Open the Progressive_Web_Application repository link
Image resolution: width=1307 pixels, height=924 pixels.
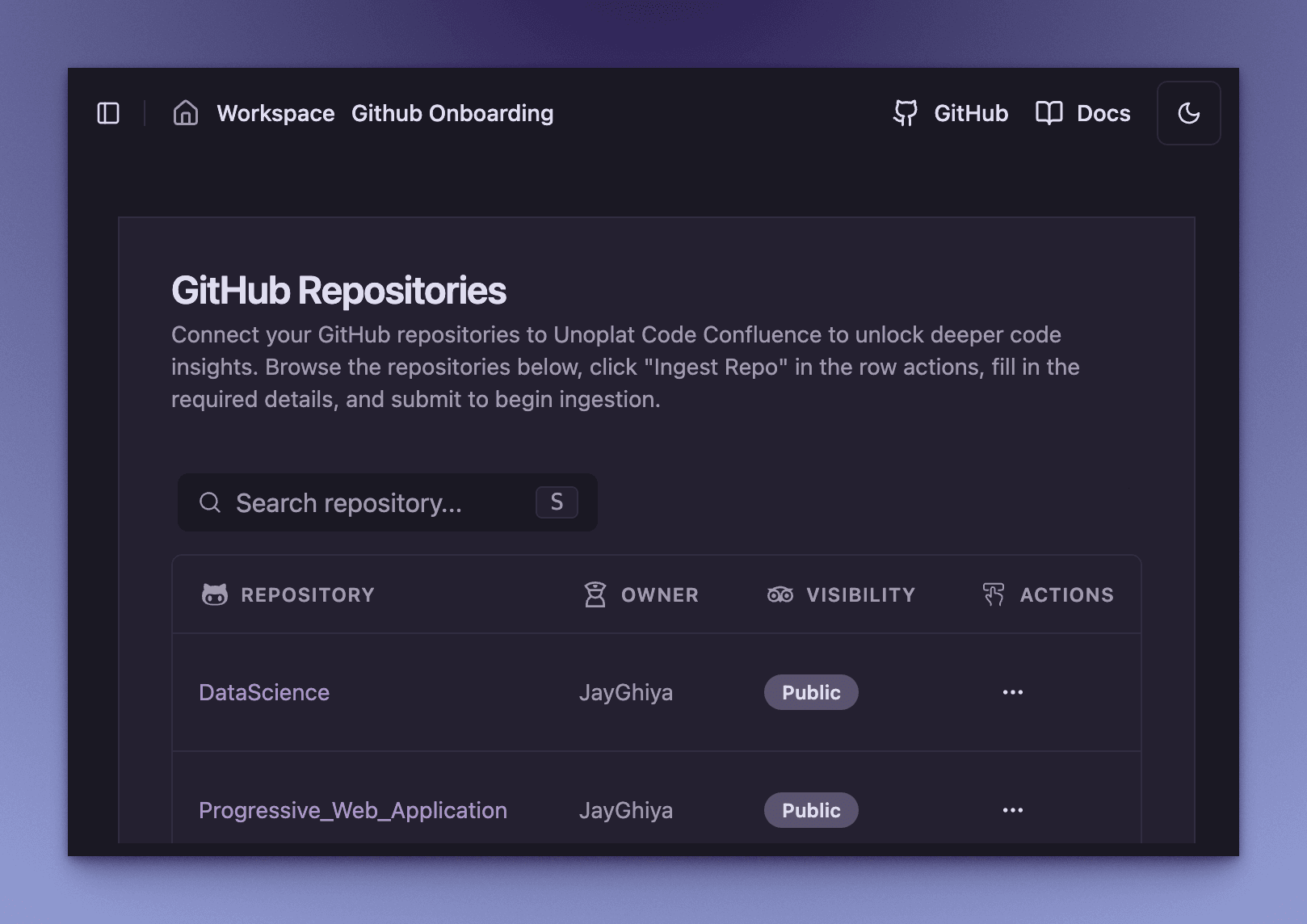click(x=354, y=810)
